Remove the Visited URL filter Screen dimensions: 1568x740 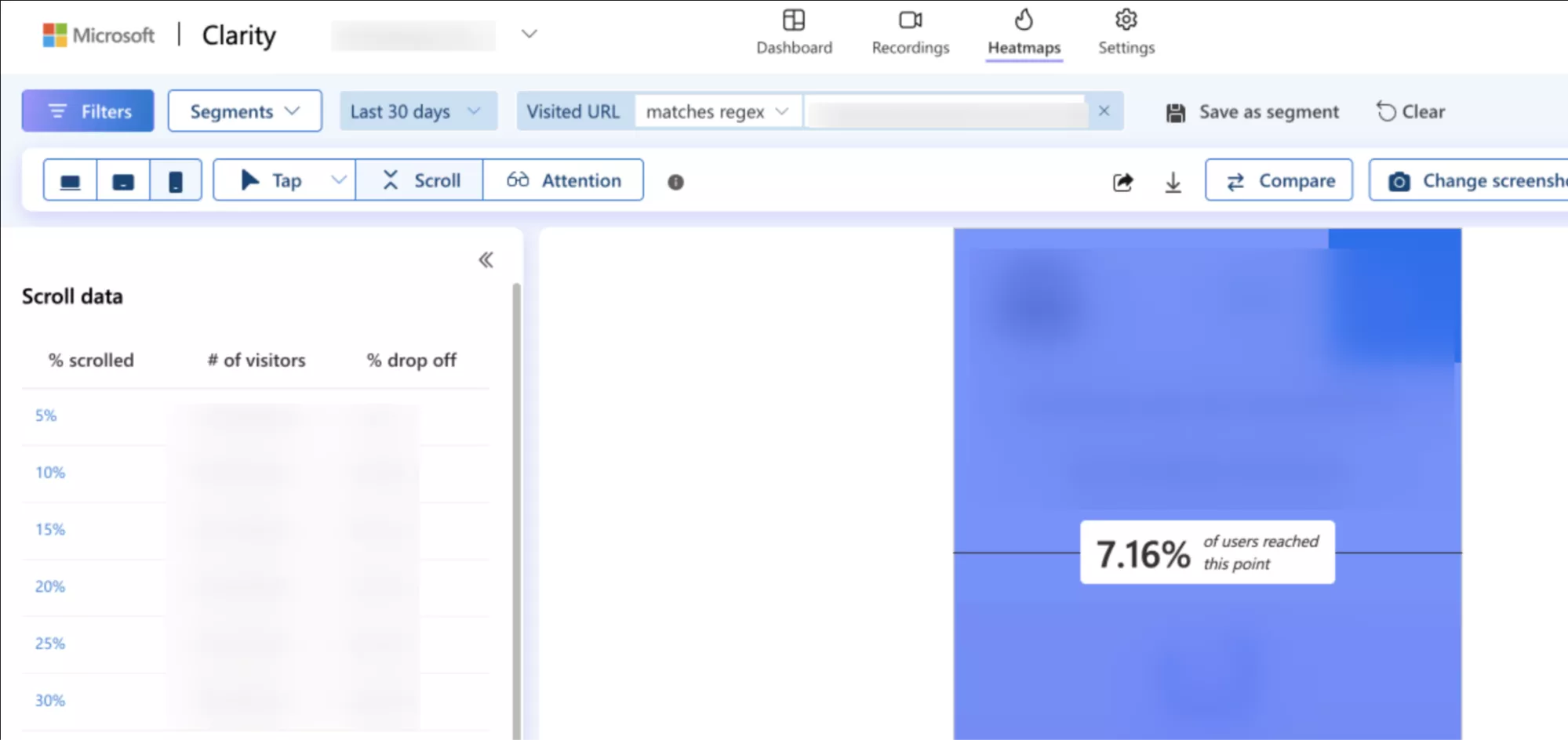1104,111
